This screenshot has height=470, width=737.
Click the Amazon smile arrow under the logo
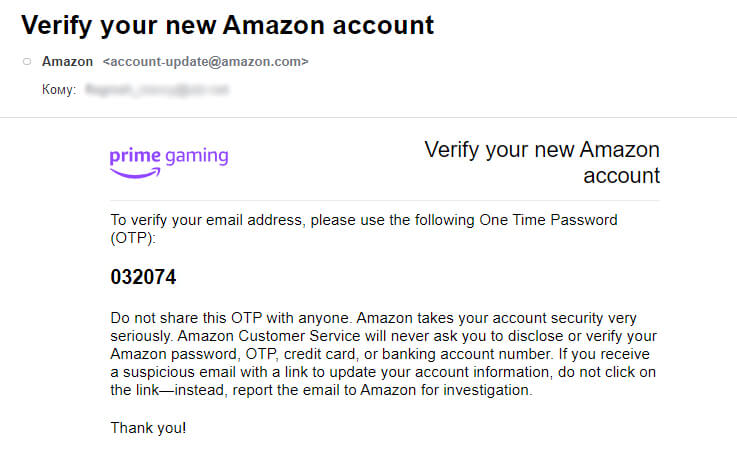pos(135,173)
